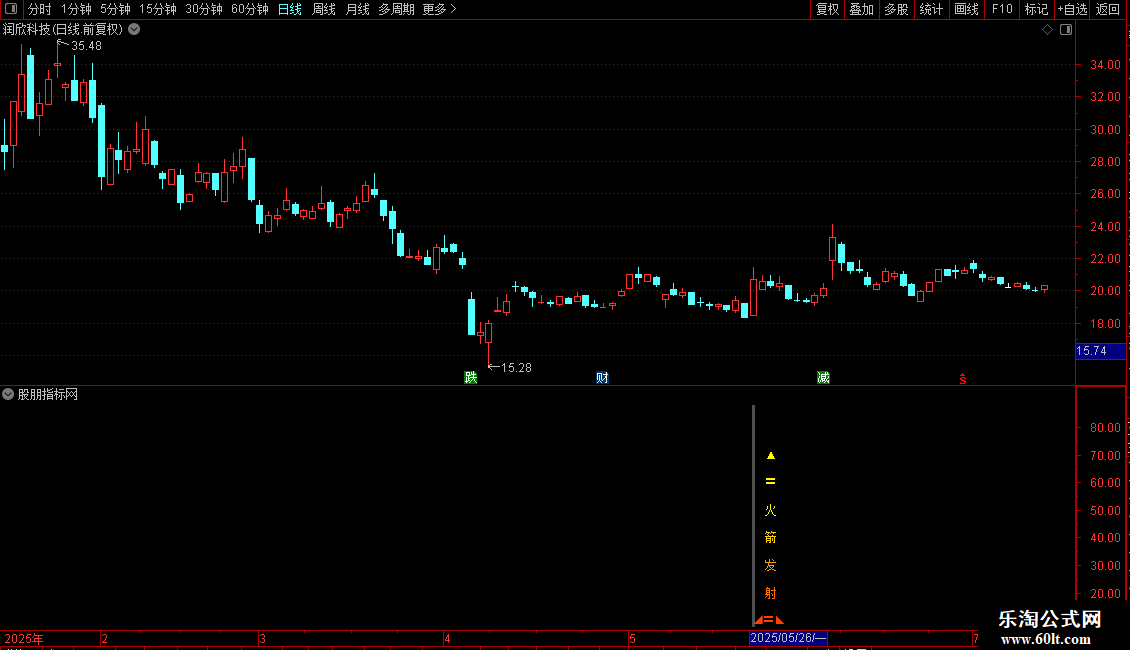Click the 20.00 indicator axis label

coord(1105,594)
